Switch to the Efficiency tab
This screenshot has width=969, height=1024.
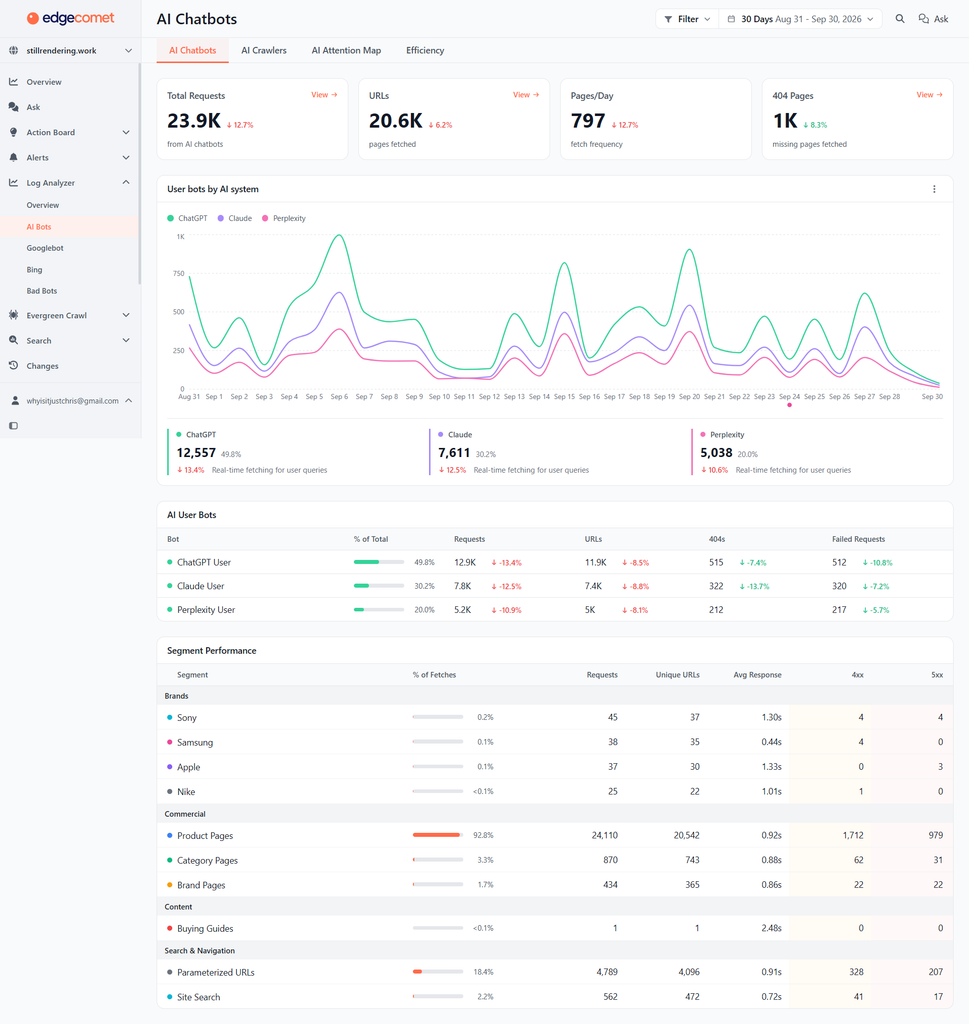[425, 50]
